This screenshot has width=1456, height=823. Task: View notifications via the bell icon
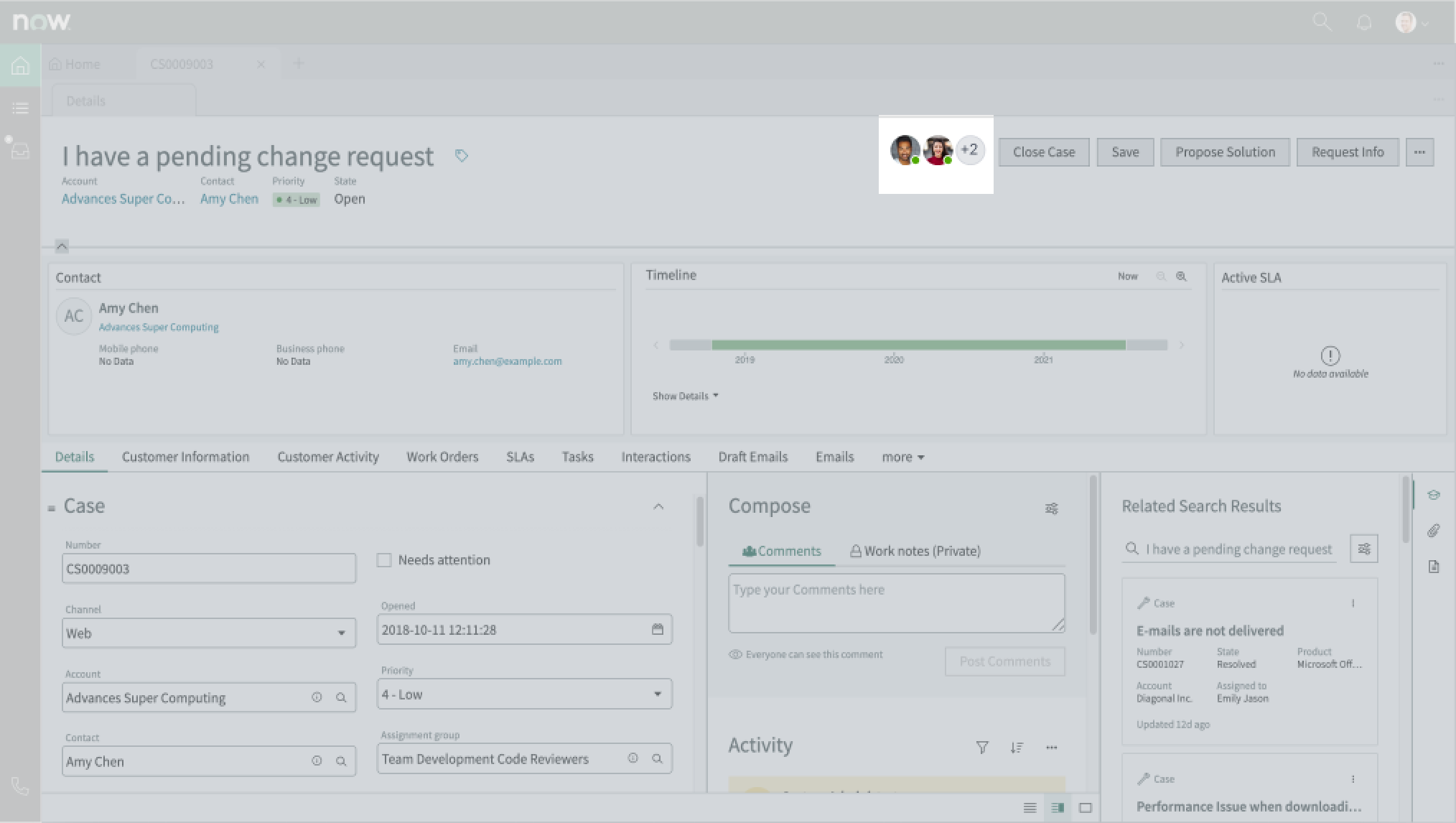point(1363,22)
